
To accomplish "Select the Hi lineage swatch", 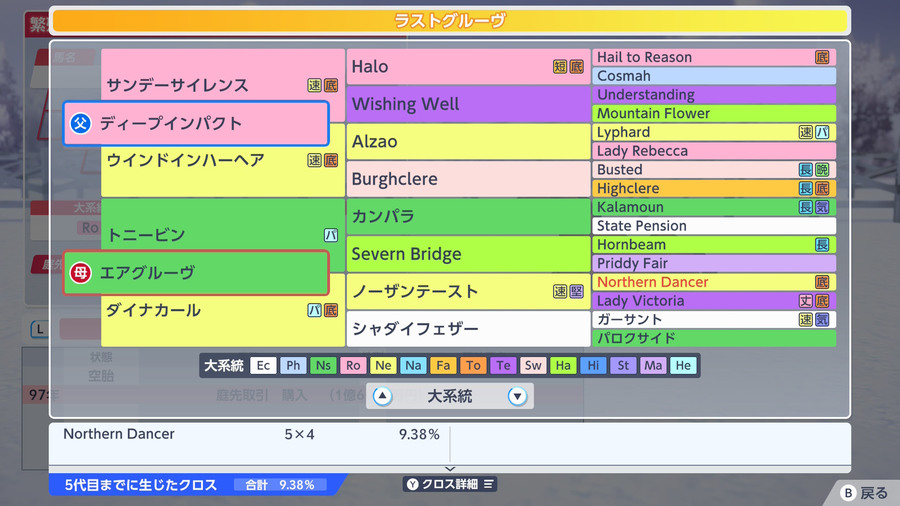I will [x=593, y=365].
